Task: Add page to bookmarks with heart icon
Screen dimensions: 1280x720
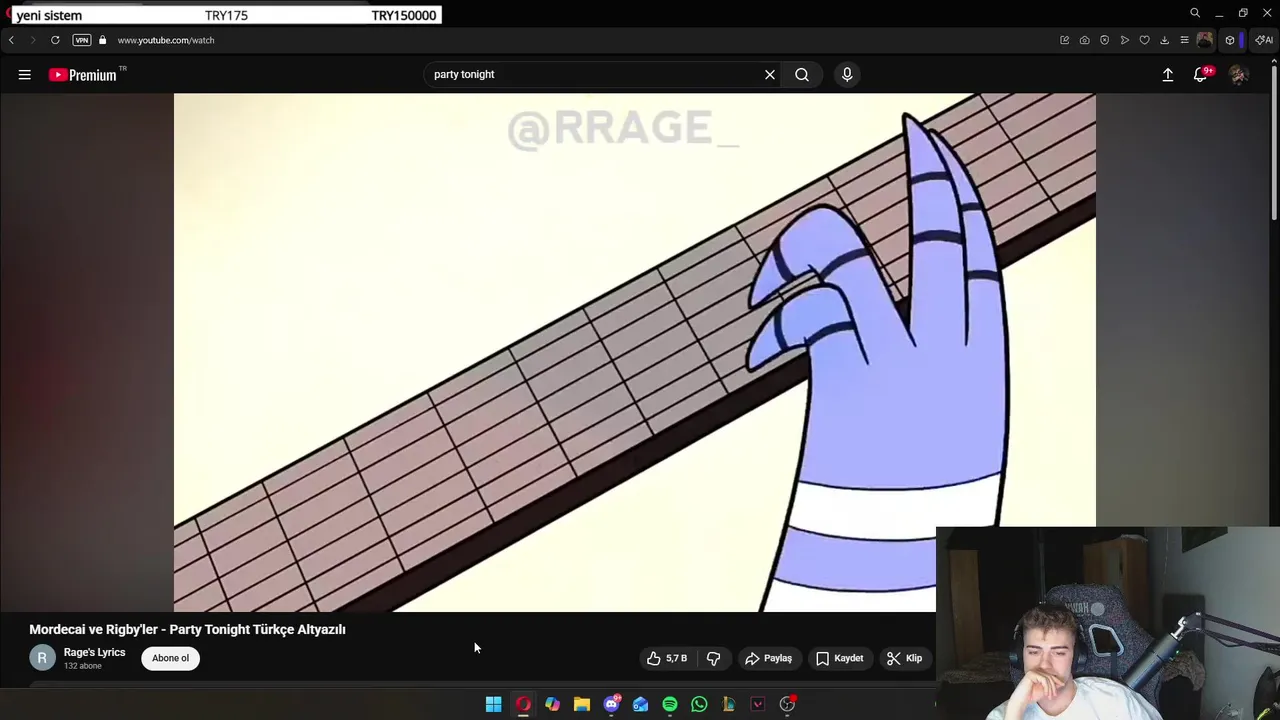Action: click(1145, 40)
